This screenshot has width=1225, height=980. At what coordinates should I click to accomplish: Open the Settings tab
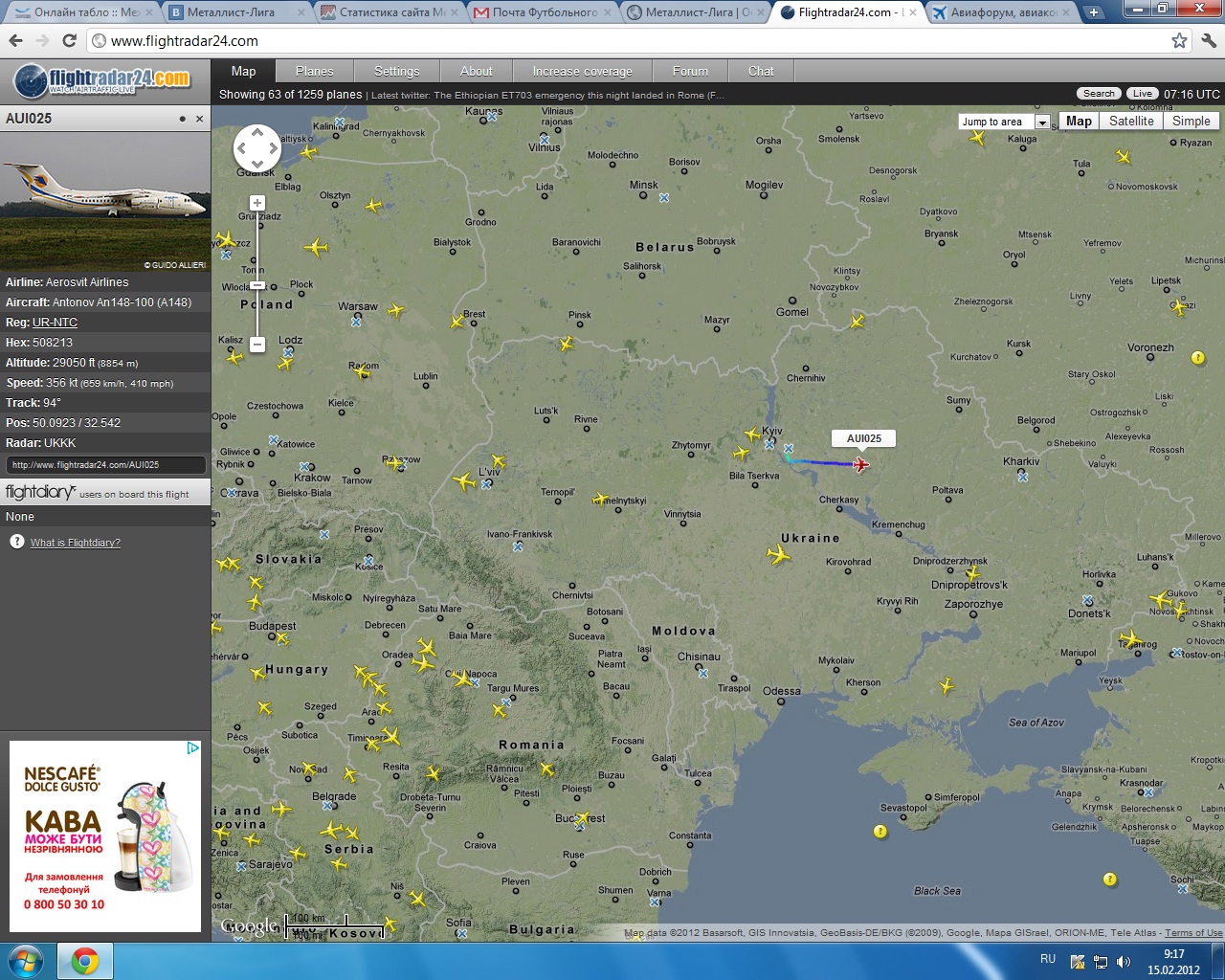click(x=396, y=72)
